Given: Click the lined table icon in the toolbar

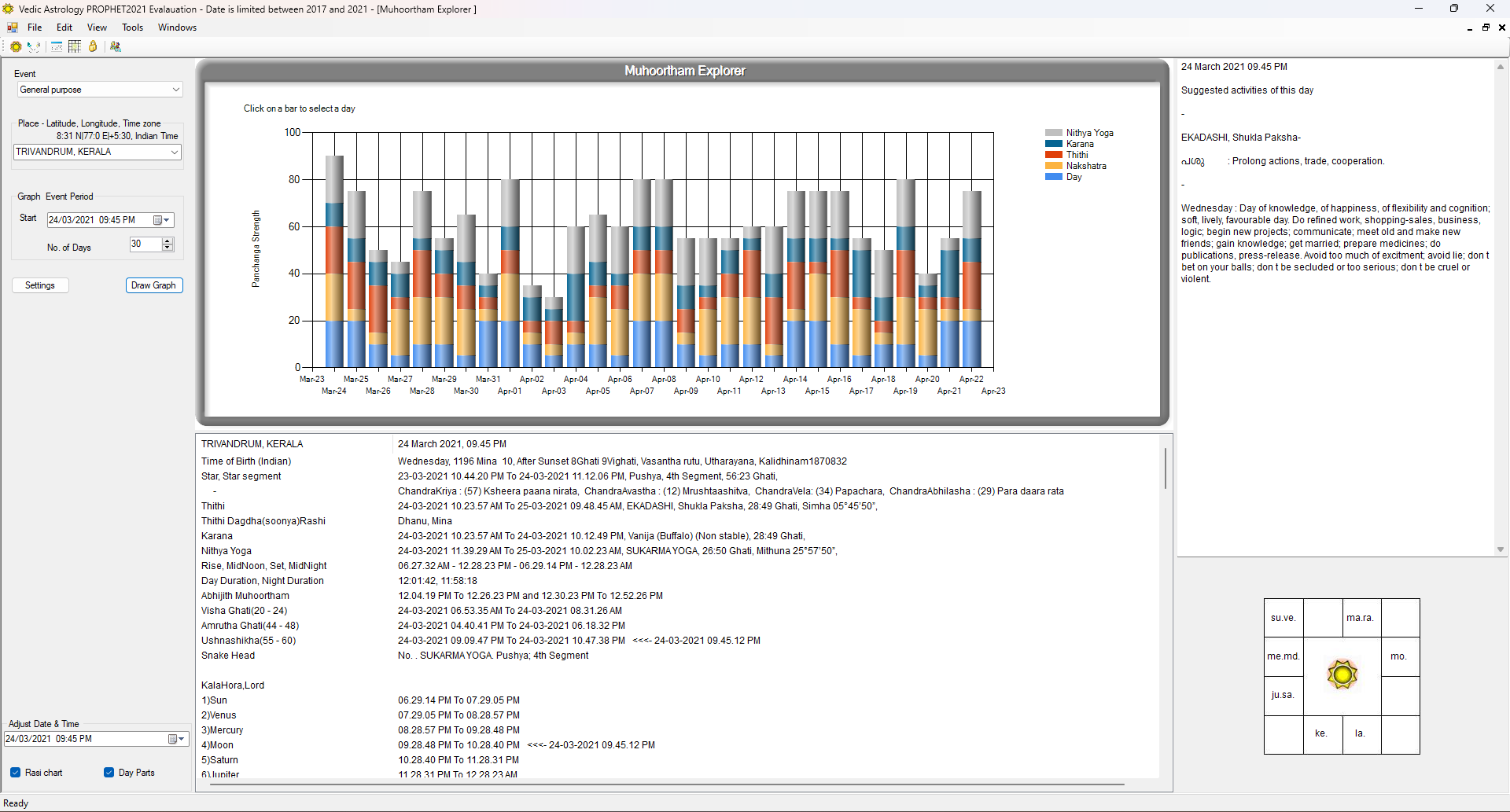Looking at the screenshot, I should [x=57, y=46].
